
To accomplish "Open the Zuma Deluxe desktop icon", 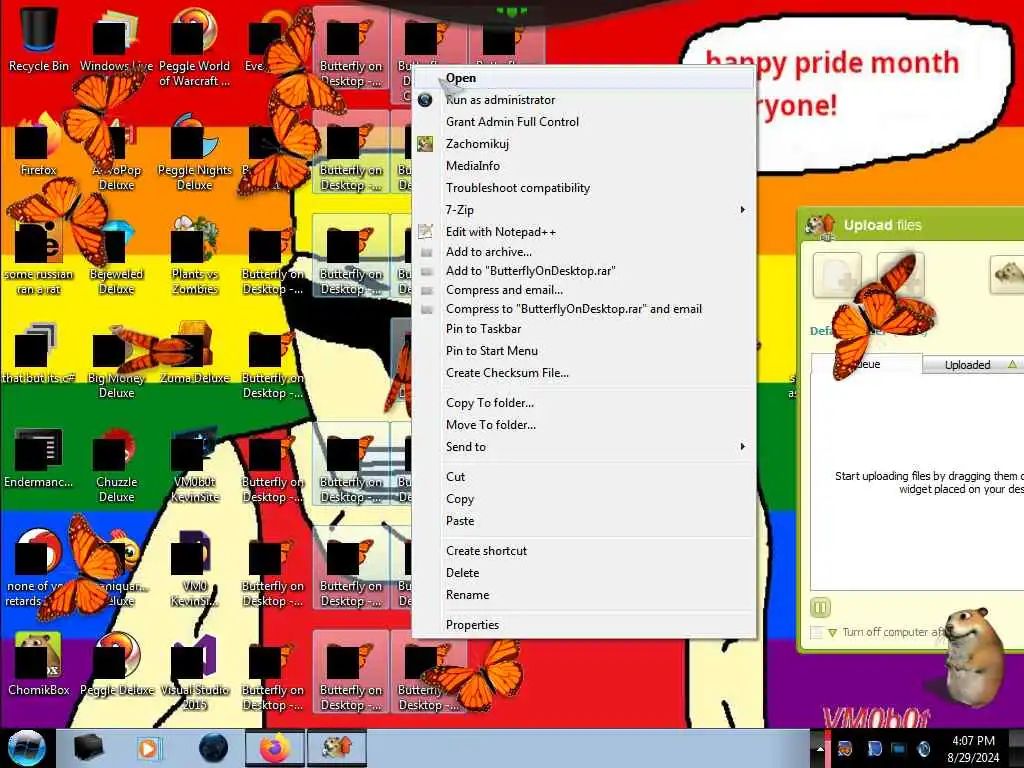I will pos(194,353).
